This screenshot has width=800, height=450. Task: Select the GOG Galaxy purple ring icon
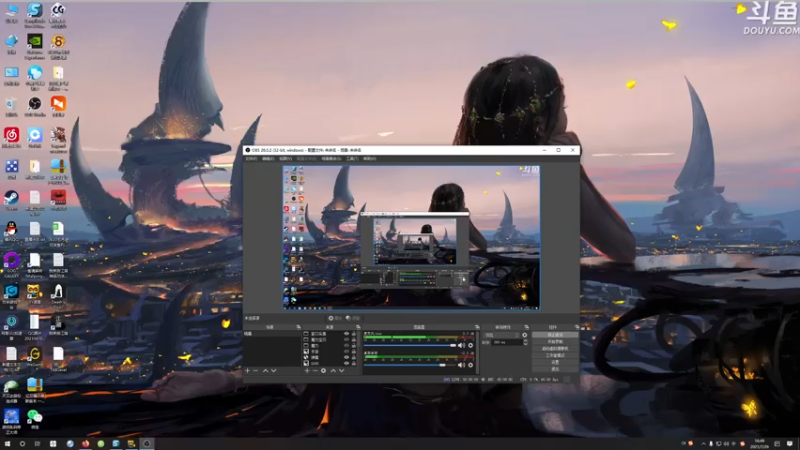[11, 264]
